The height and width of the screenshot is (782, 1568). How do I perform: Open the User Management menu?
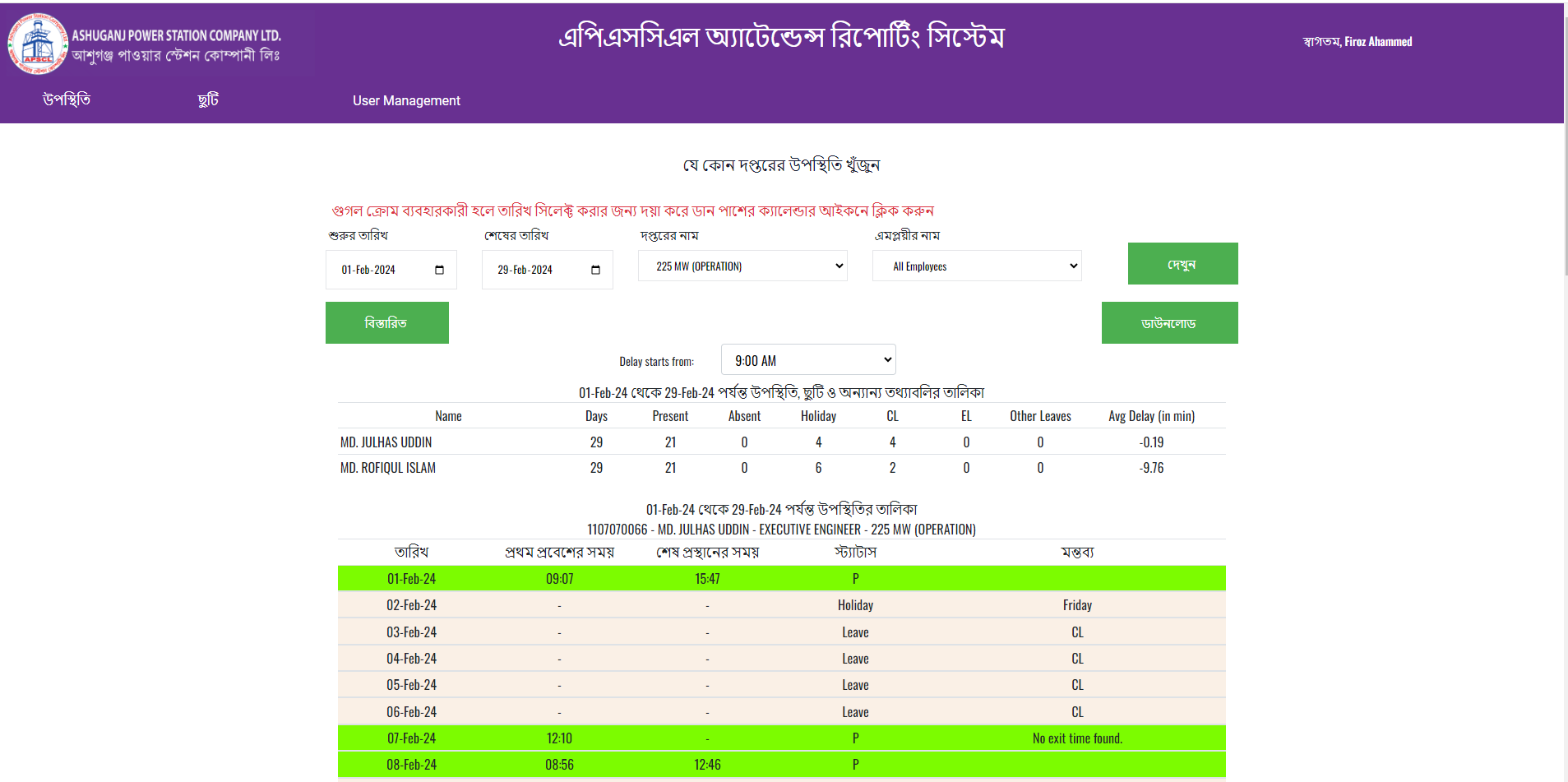[406, 100]
